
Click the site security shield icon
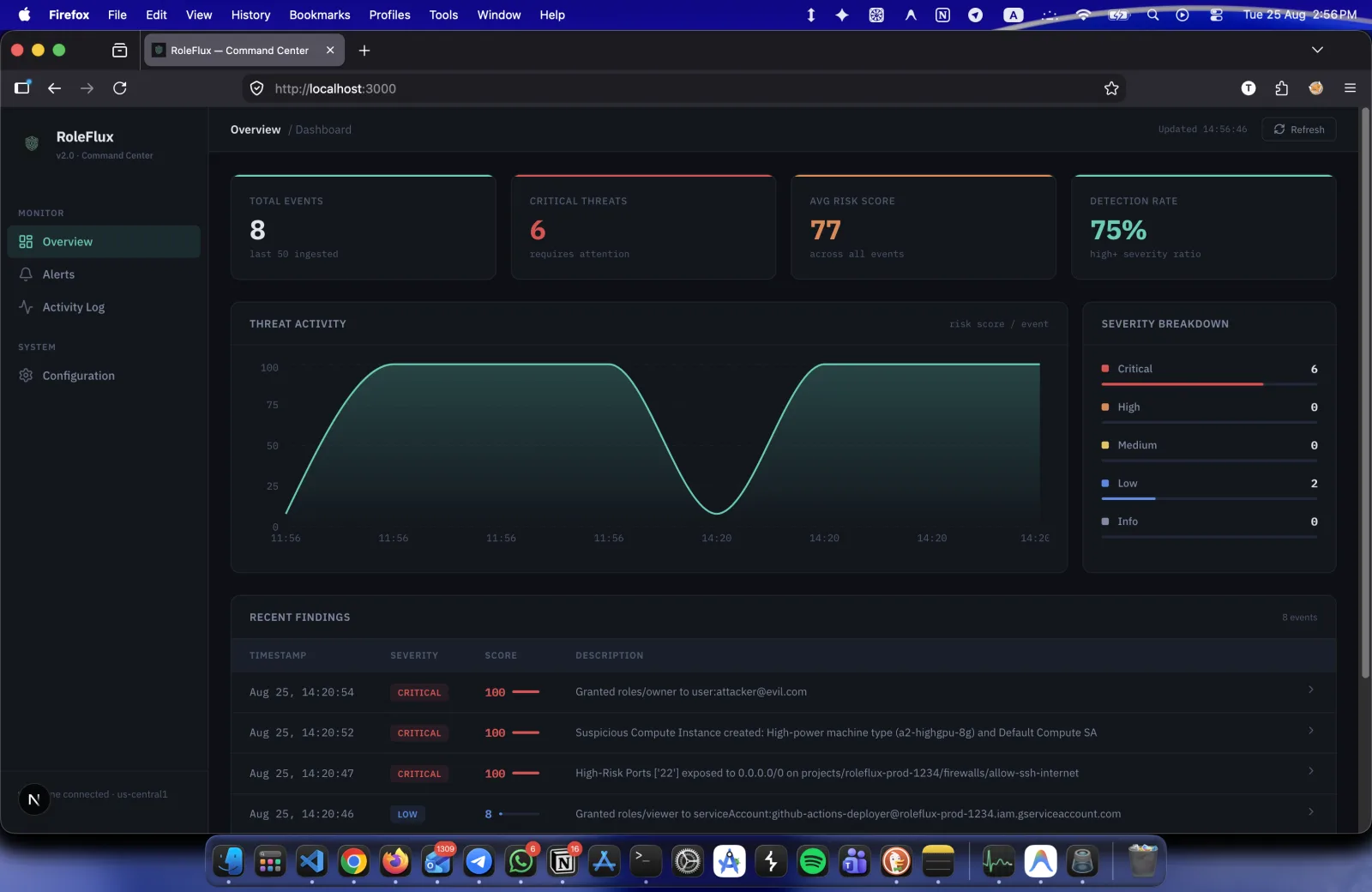[256, 88]
